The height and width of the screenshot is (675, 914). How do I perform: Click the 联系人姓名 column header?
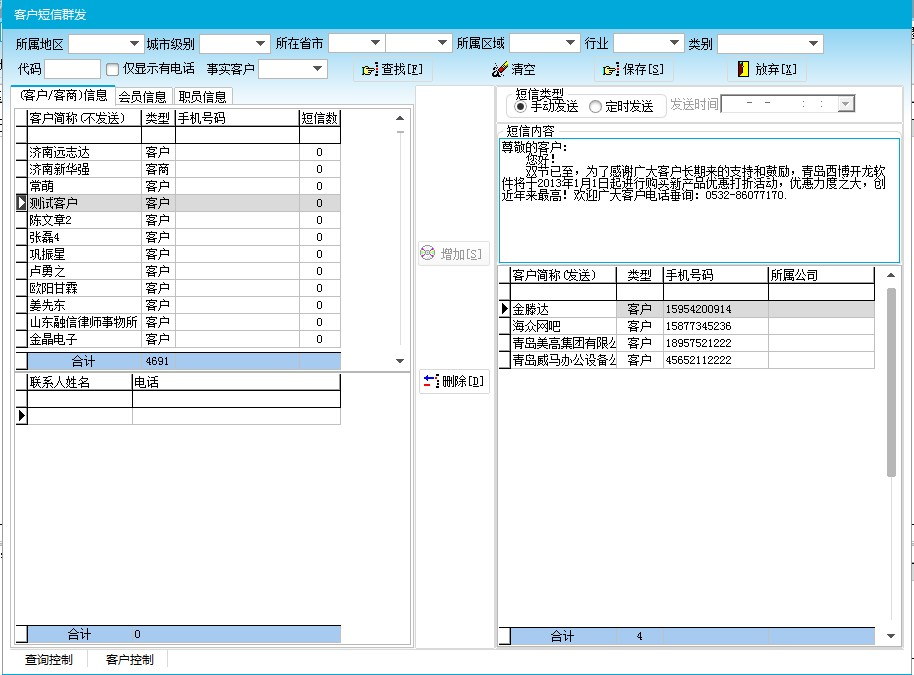[80, 382]
